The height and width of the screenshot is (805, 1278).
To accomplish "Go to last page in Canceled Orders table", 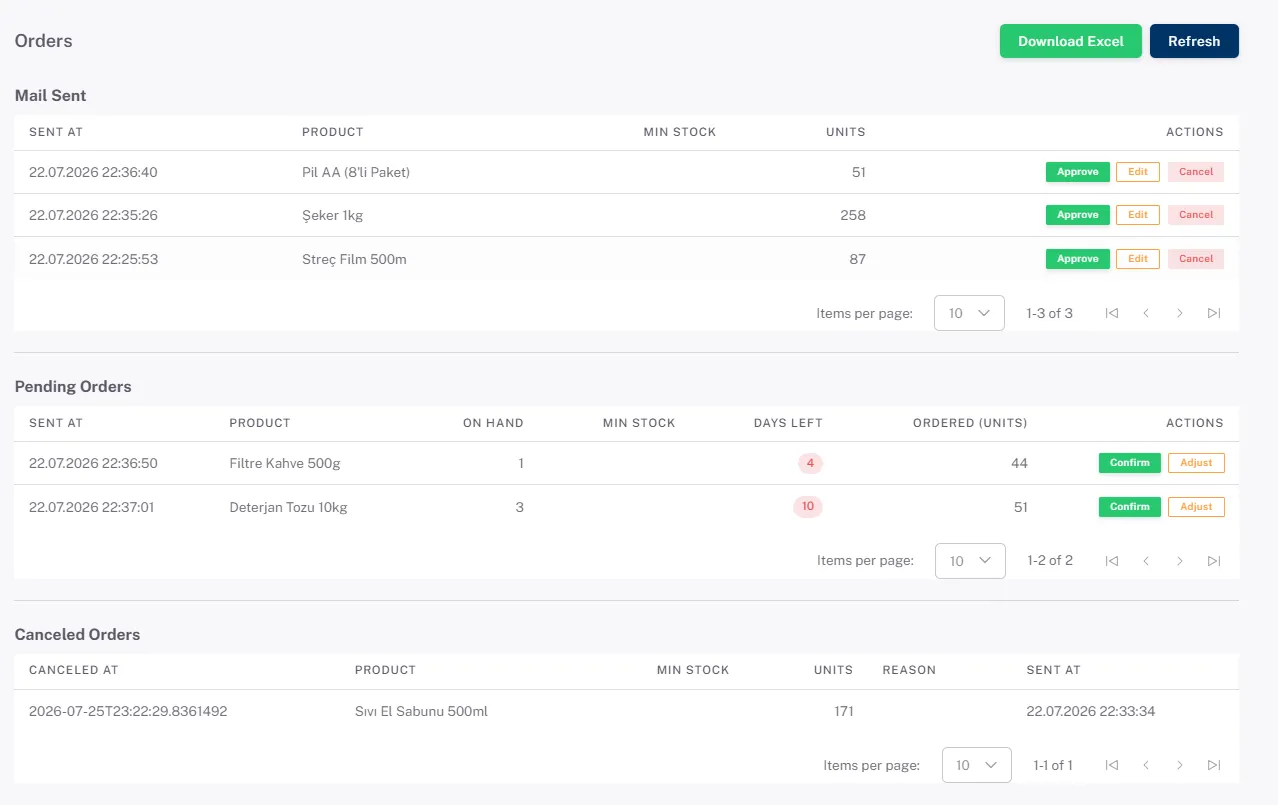I will tap(1214, 765).
